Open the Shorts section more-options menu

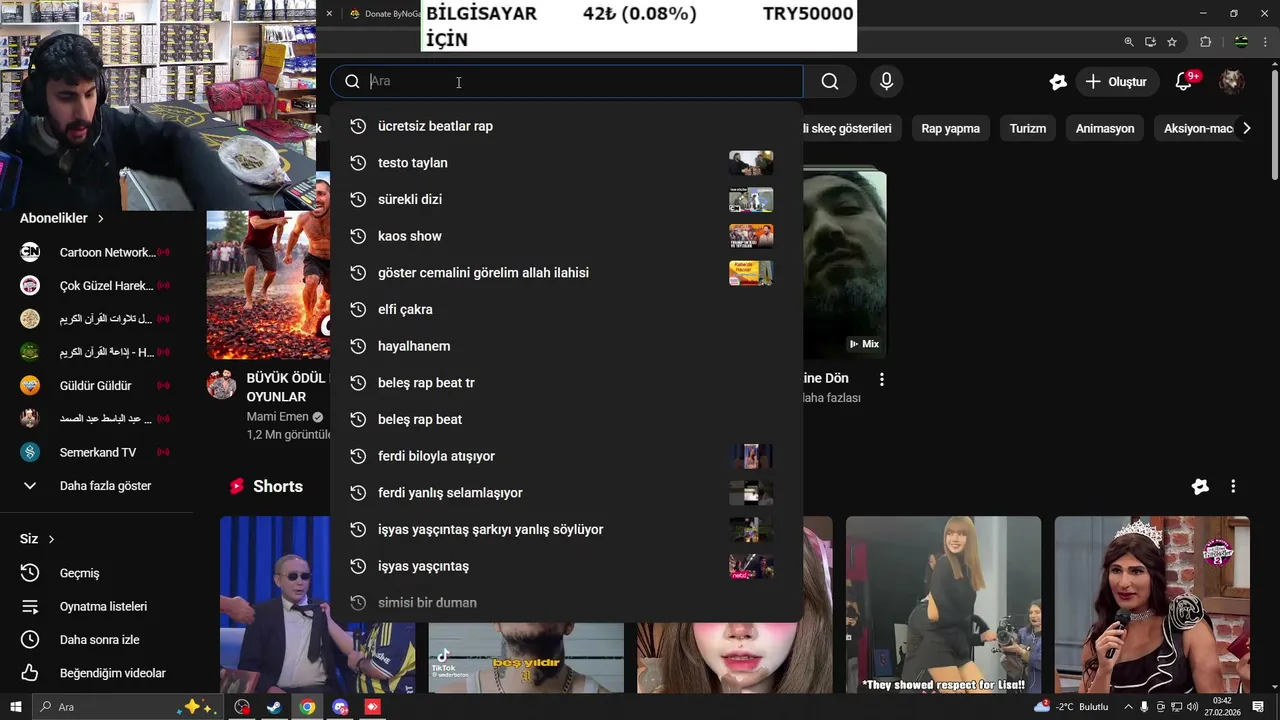pos(1233,486)
